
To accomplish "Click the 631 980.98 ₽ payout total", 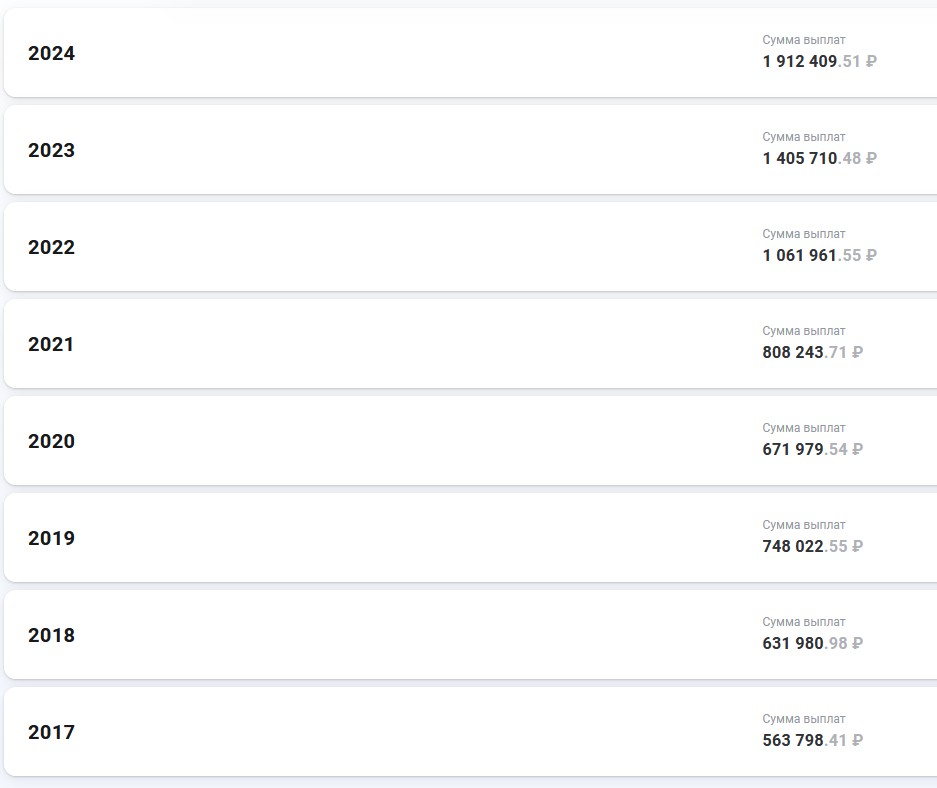I will pos(812,643).
